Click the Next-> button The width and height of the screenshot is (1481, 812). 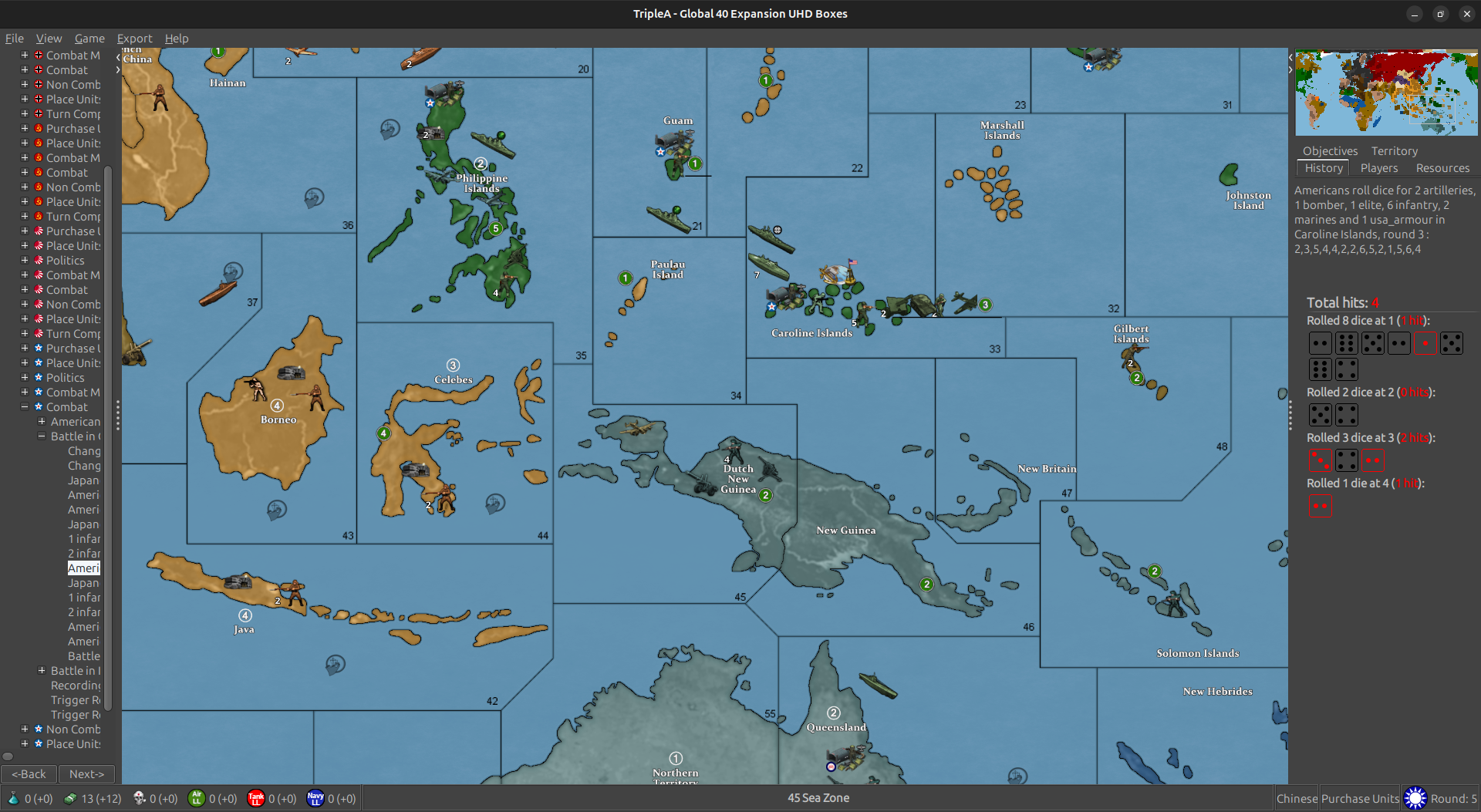(x=86, y=773)
